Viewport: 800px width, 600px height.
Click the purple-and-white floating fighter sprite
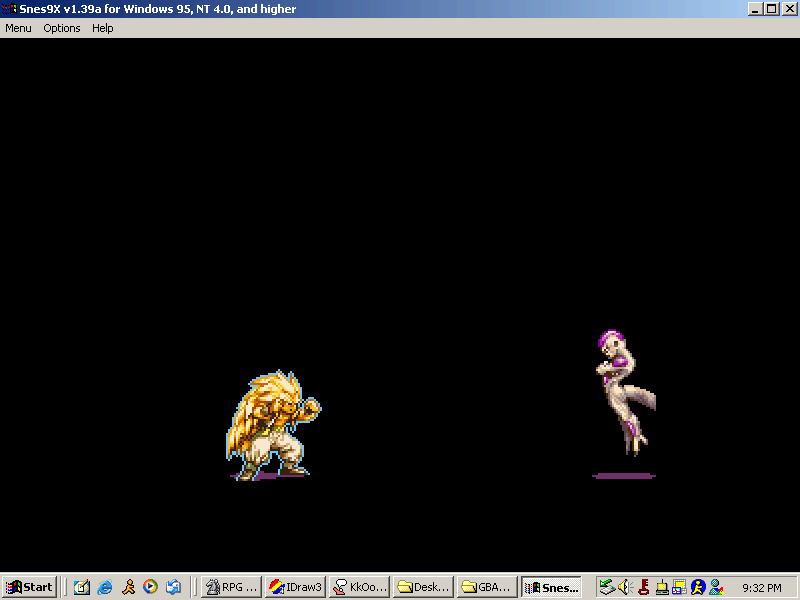point(626,392)
